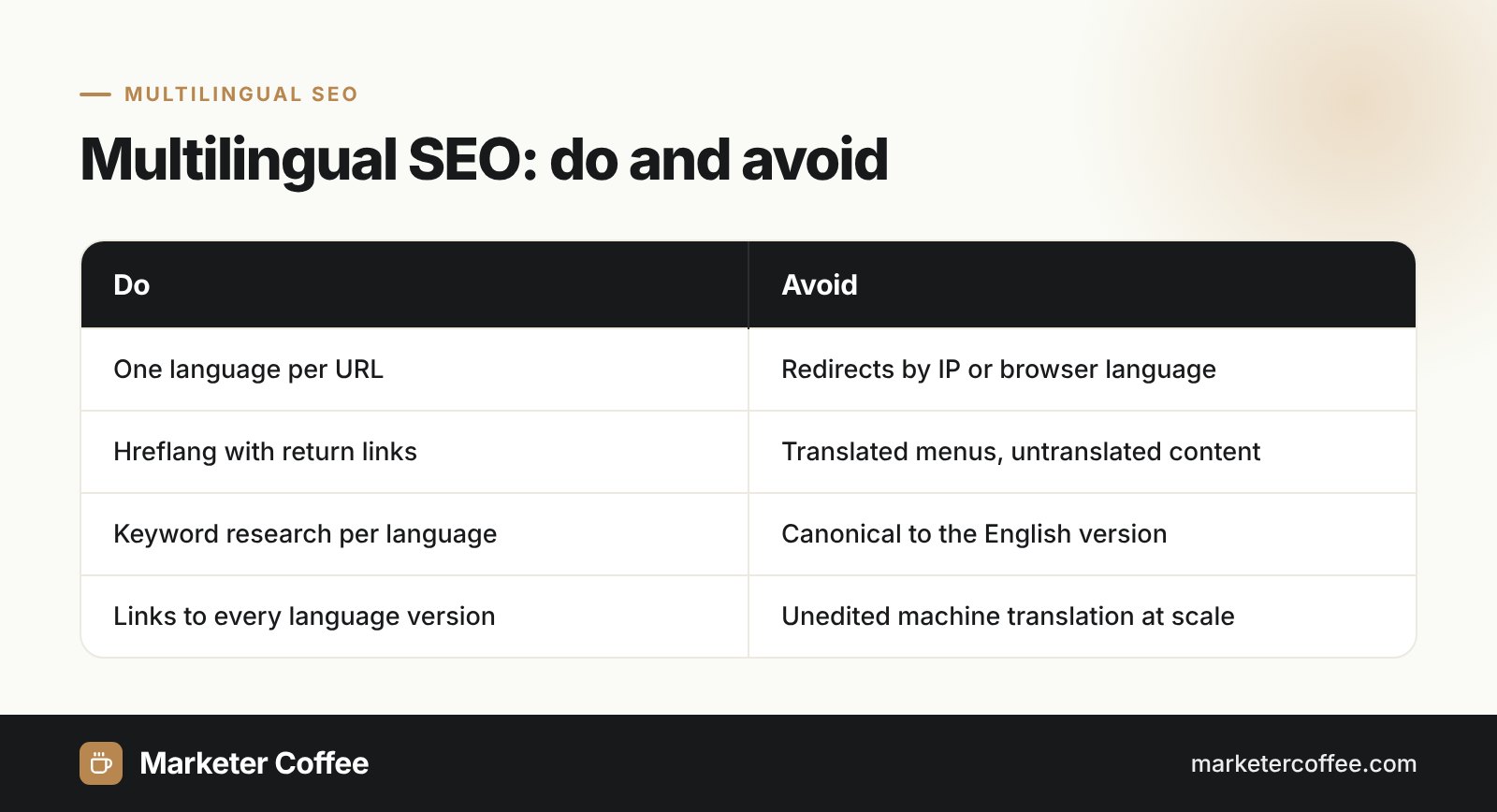Select 'Redirects by IP or browser language' cell

pyautogui.click(x=1083, y=370)
